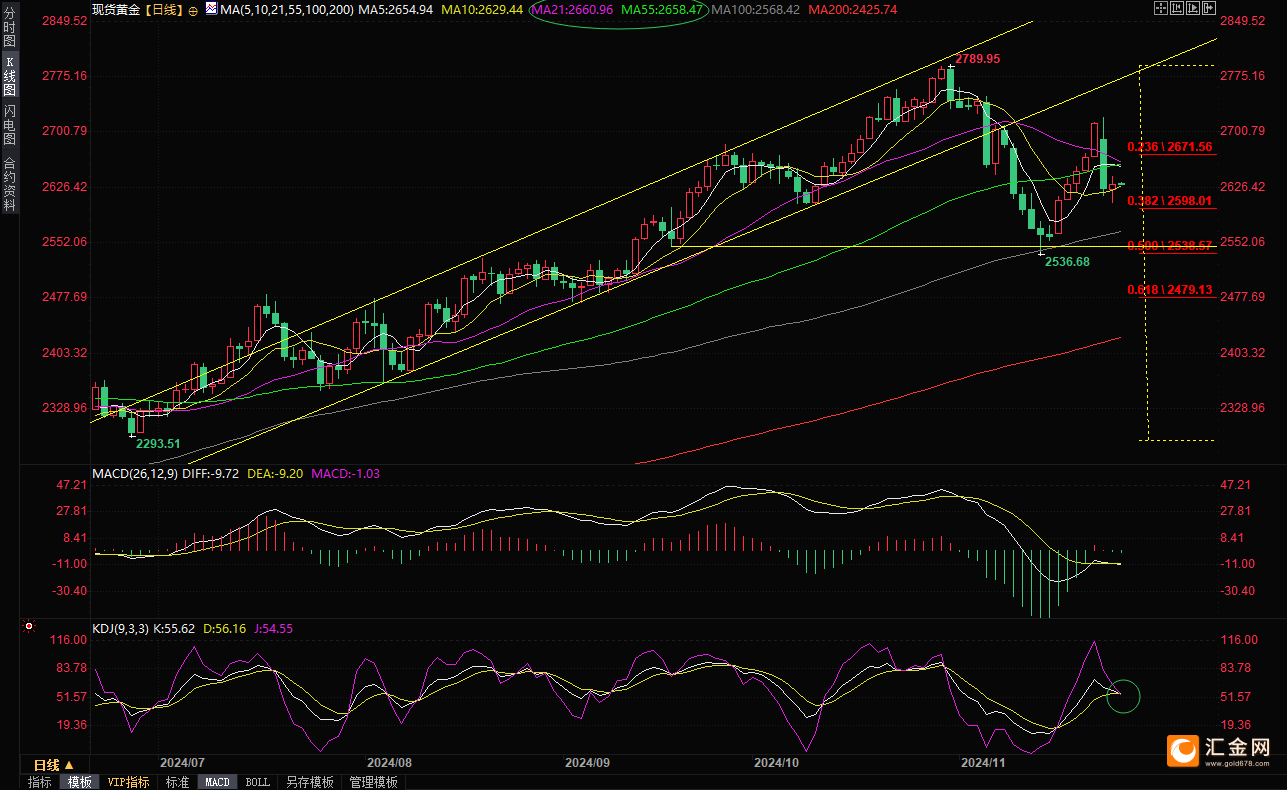
Task: Click the K:55.62 value
Action: pyautogui.click(x=176, y=629)
